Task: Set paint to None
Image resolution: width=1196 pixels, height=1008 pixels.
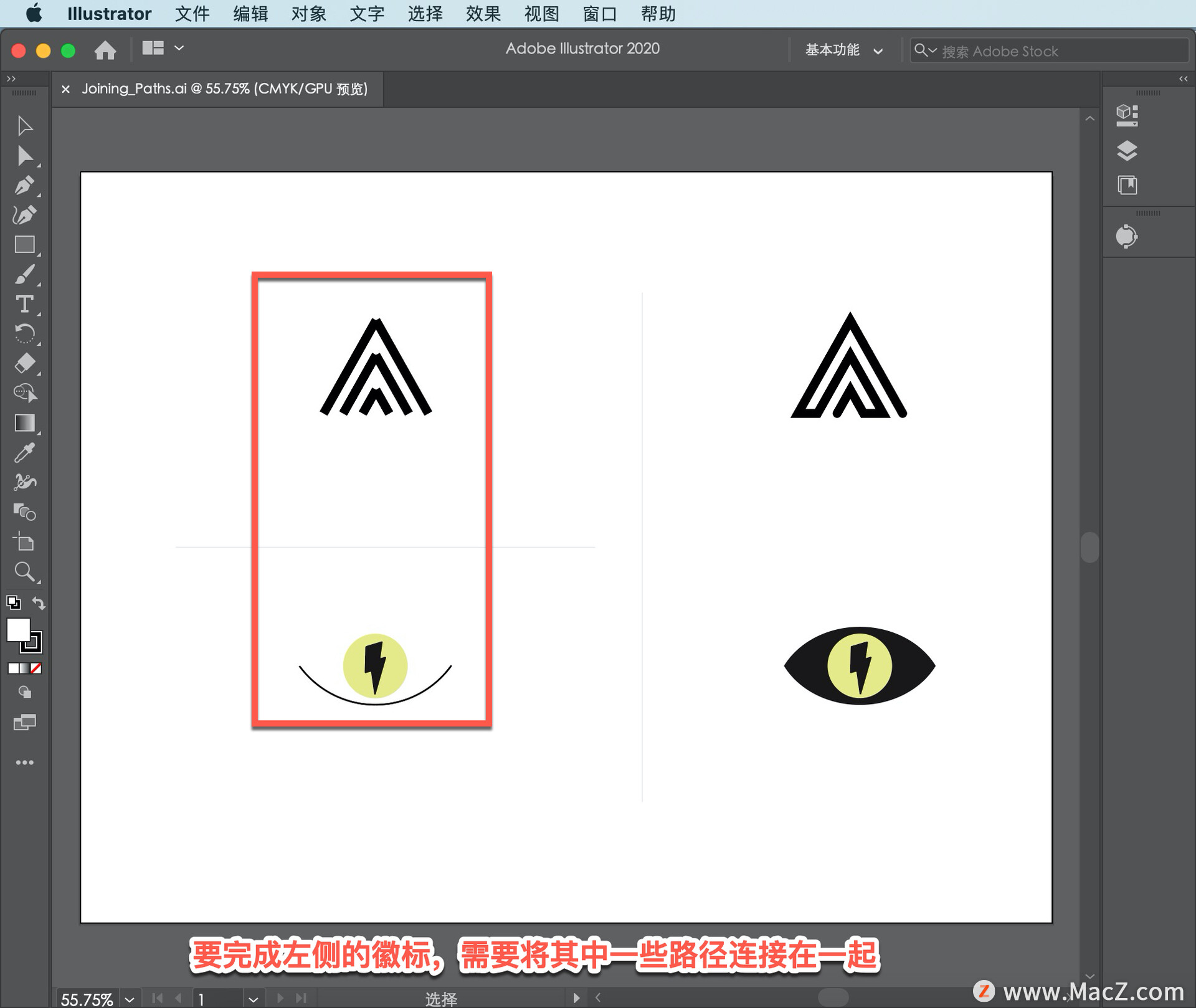Action: (x=37, y=668)
